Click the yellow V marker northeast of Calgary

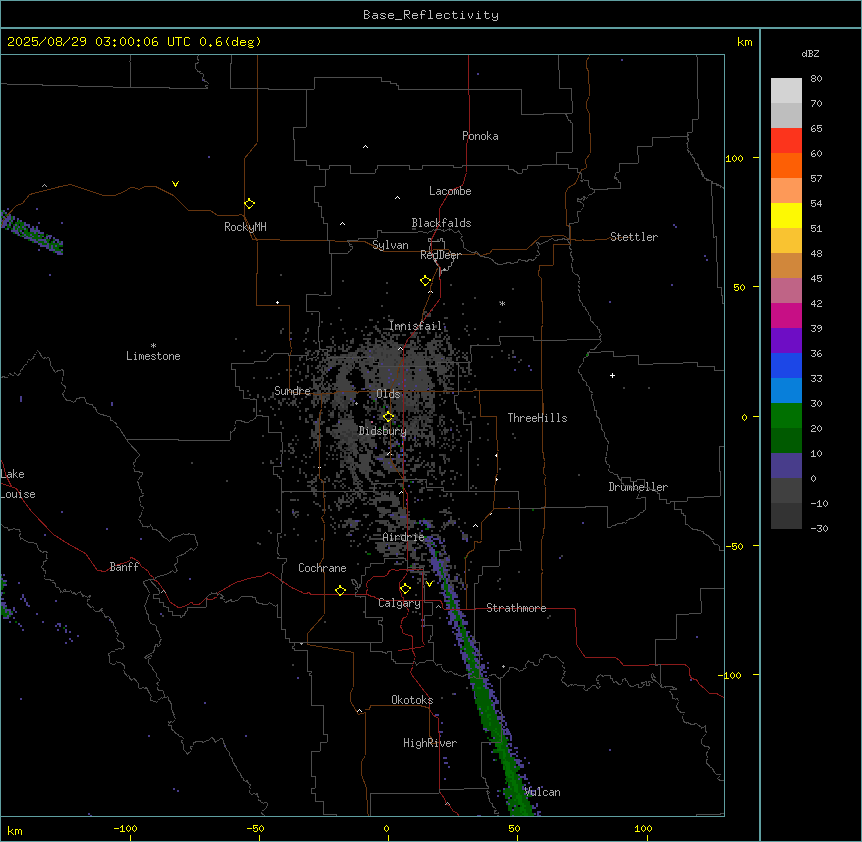tap(429, 584)
